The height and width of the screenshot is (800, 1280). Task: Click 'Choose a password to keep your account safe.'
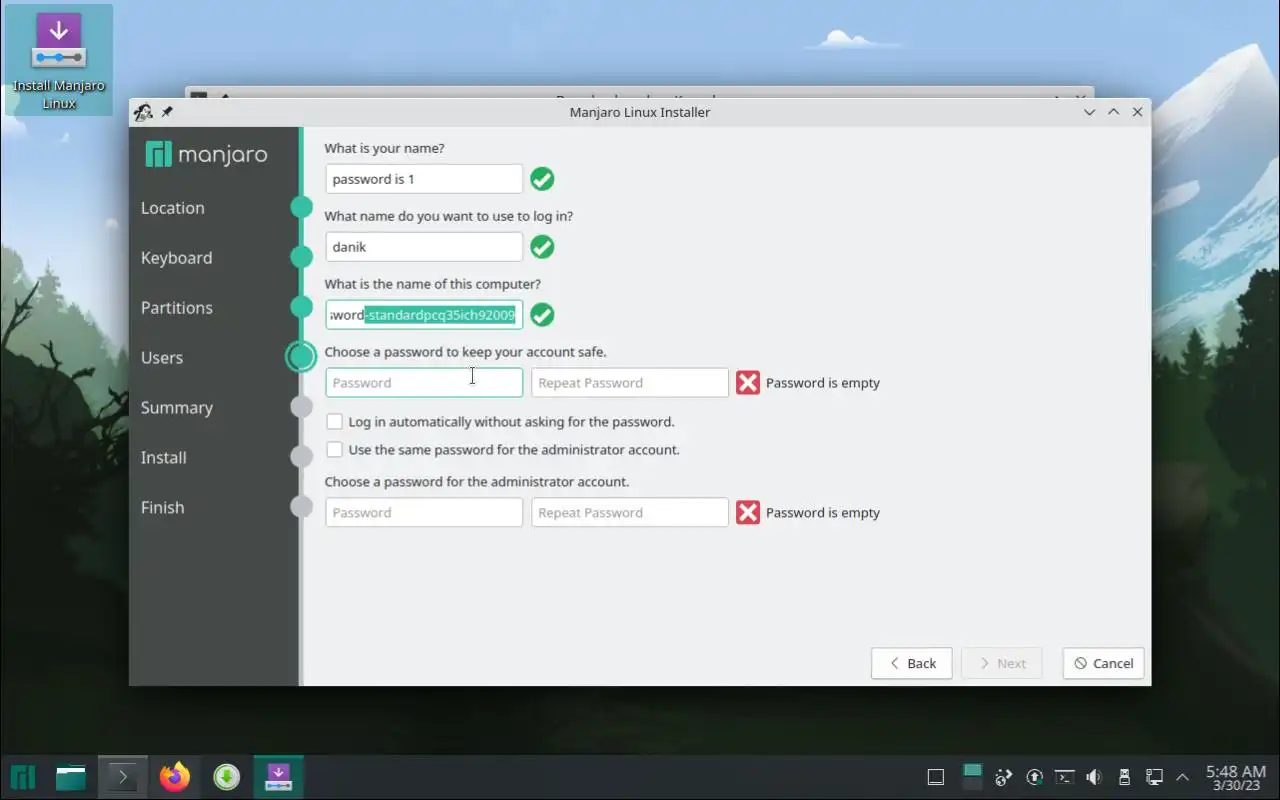click(465, 352)
